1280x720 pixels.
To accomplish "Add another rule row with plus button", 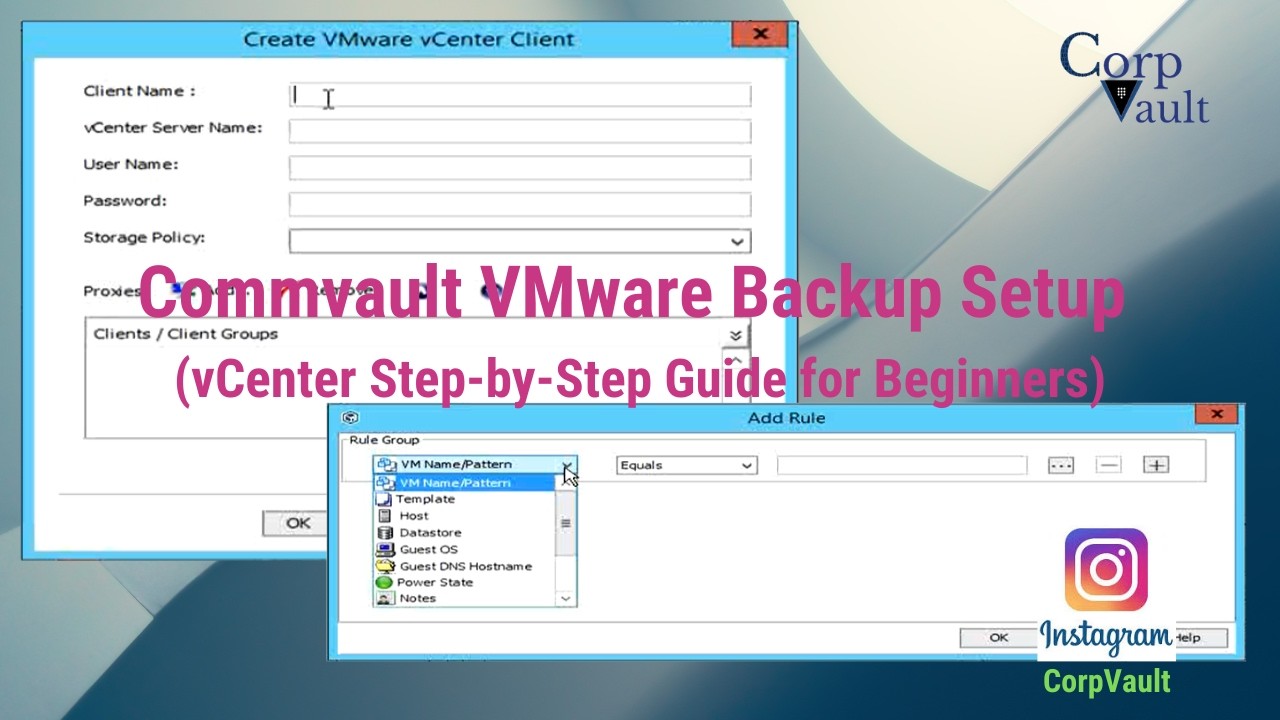I will (x=1156, y=465).
